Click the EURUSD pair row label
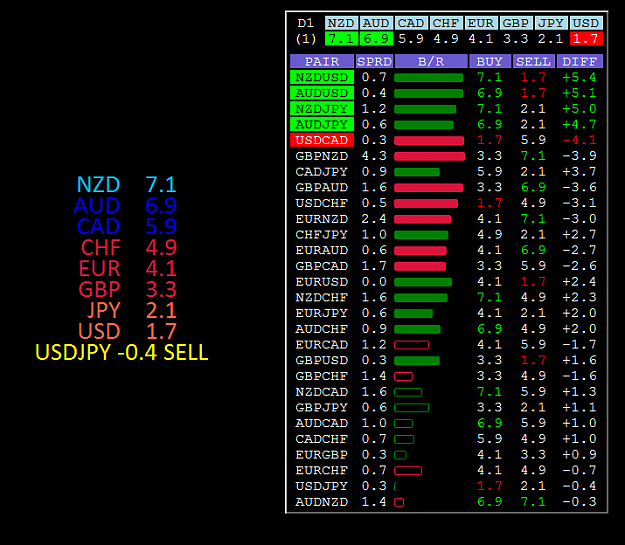Screen dimensions: 625x545 click(x=322, y=282)
